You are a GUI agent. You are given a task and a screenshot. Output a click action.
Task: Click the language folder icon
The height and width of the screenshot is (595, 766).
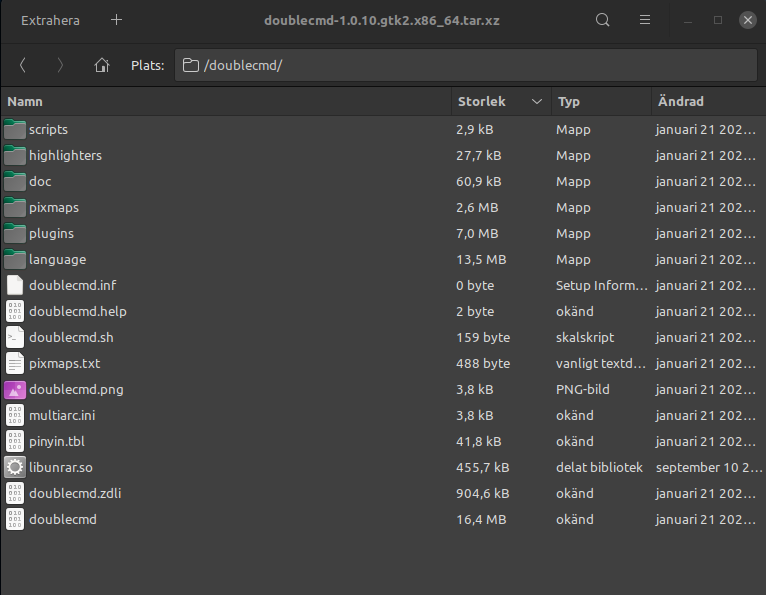point(15,259)
